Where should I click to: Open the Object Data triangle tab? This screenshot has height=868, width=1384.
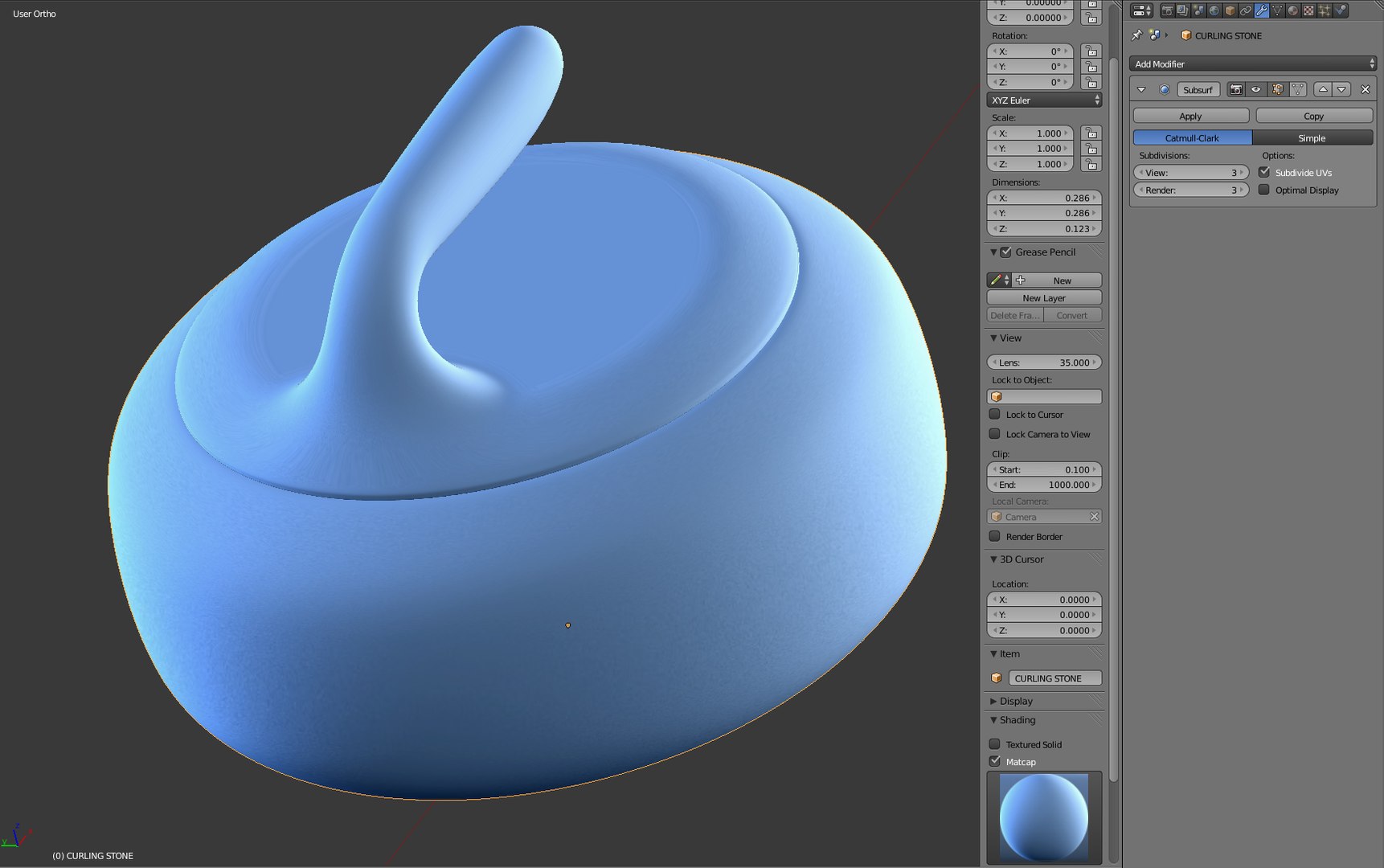pos(1277,10)
